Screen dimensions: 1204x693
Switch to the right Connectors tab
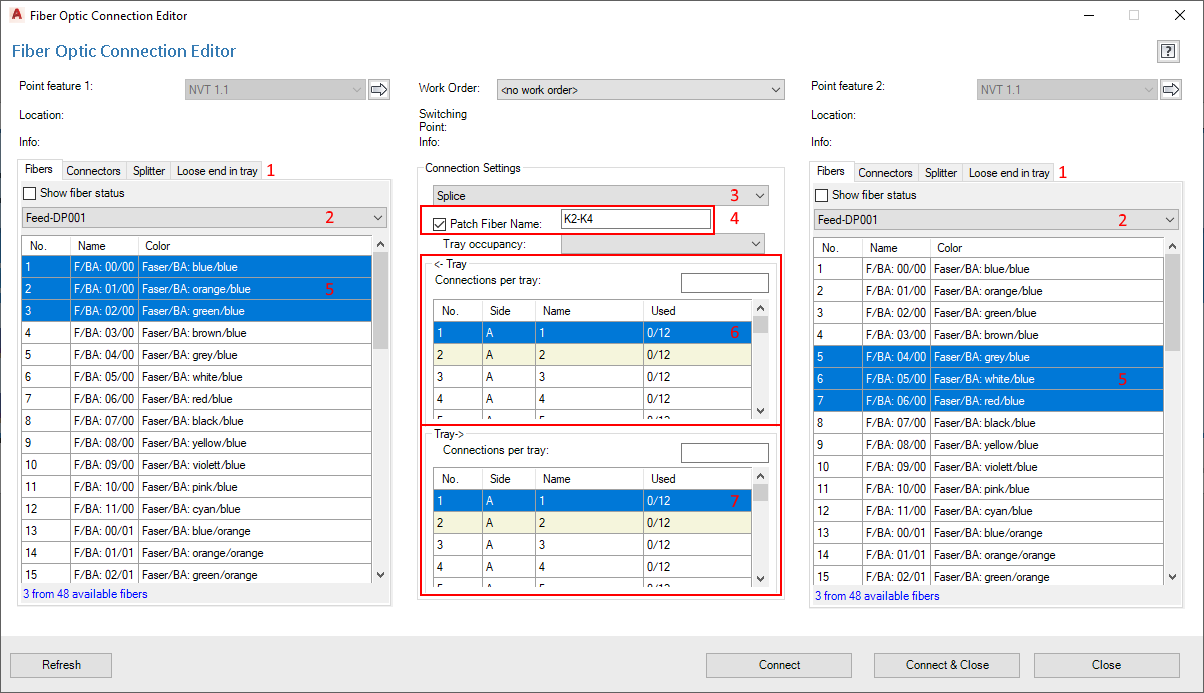(886, 173)
